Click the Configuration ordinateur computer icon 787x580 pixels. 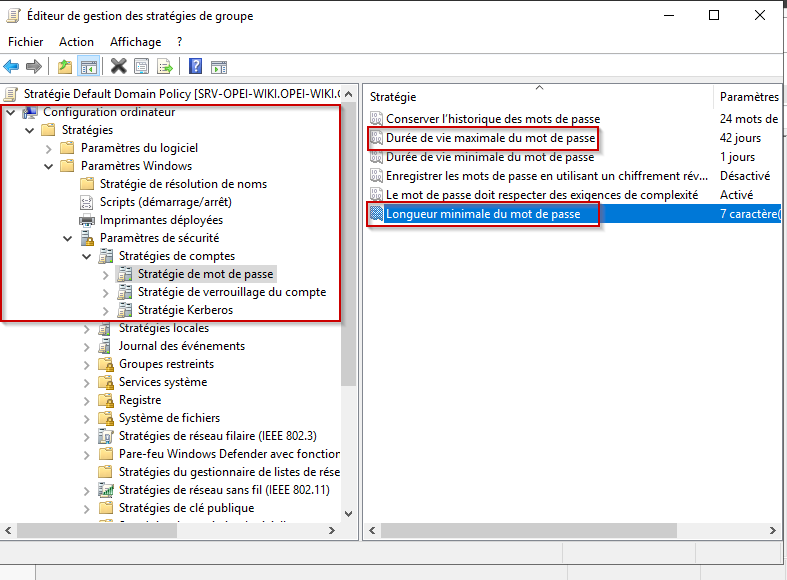tap(30, 112)
